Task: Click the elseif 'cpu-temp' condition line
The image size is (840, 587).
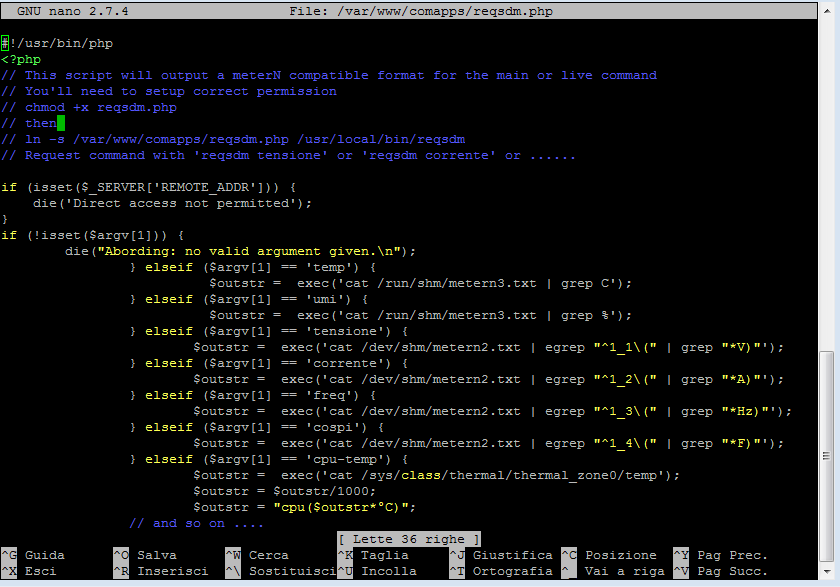Action: pyautogui.click(x=268, y=460)
